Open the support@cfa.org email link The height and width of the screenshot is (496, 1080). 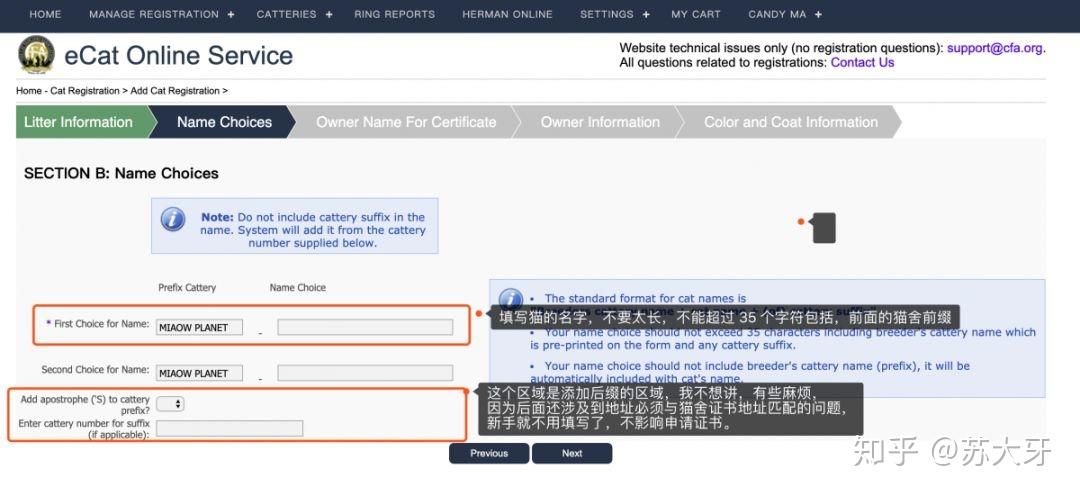click(x=995, y=48)
